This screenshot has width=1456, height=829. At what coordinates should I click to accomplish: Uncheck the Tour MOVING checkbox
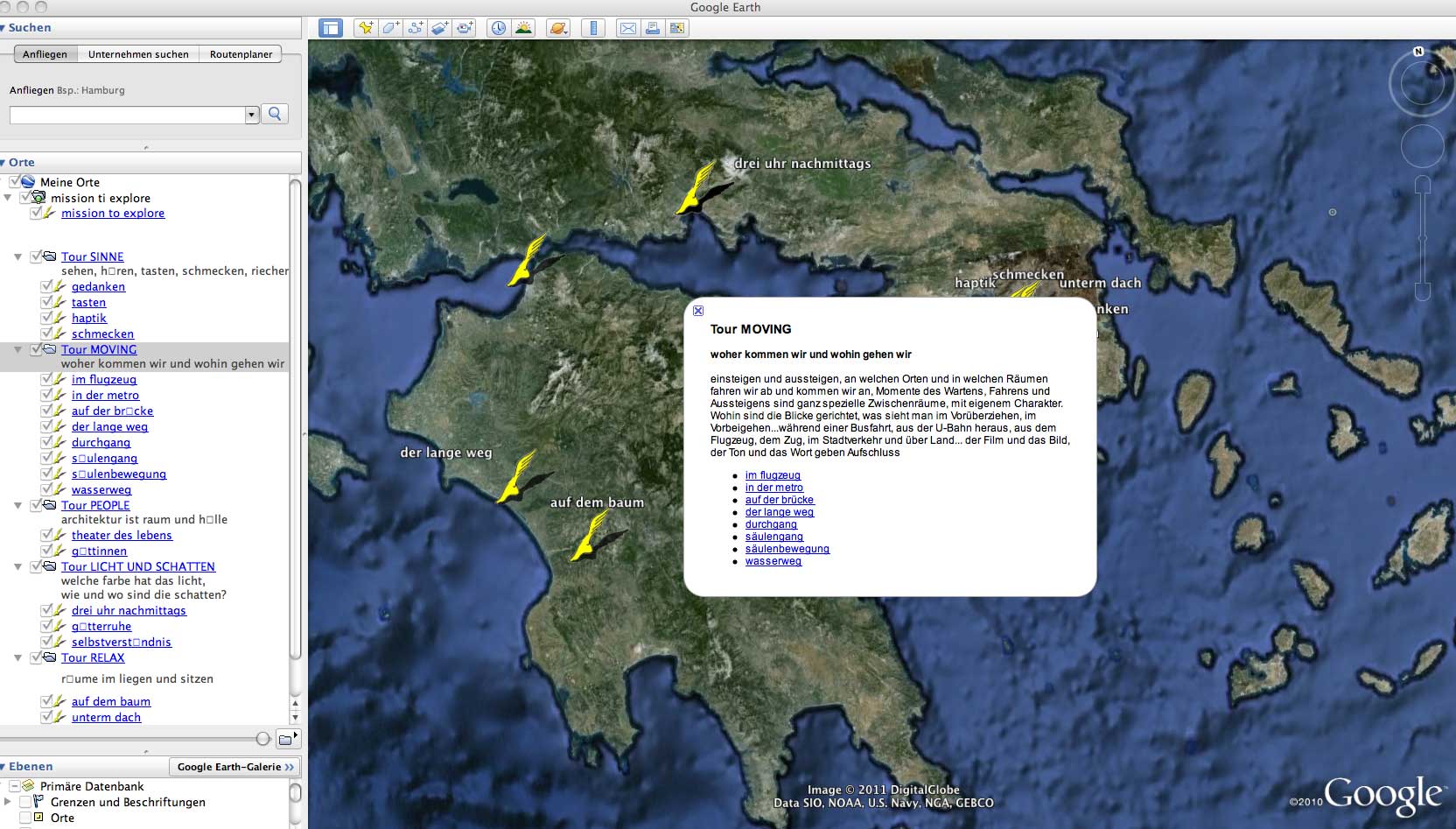coord(36,349)
